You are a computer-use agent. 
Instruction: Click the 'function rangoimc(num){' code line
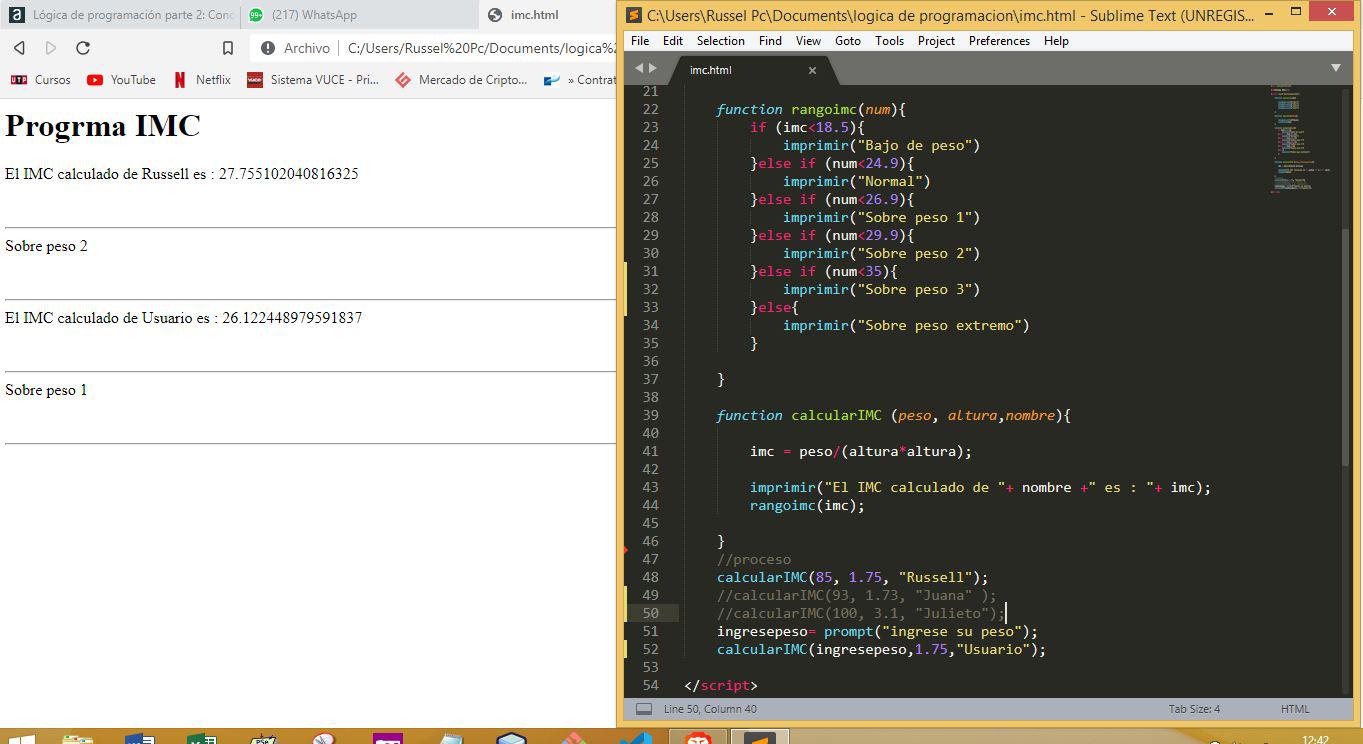coord(811,109)
